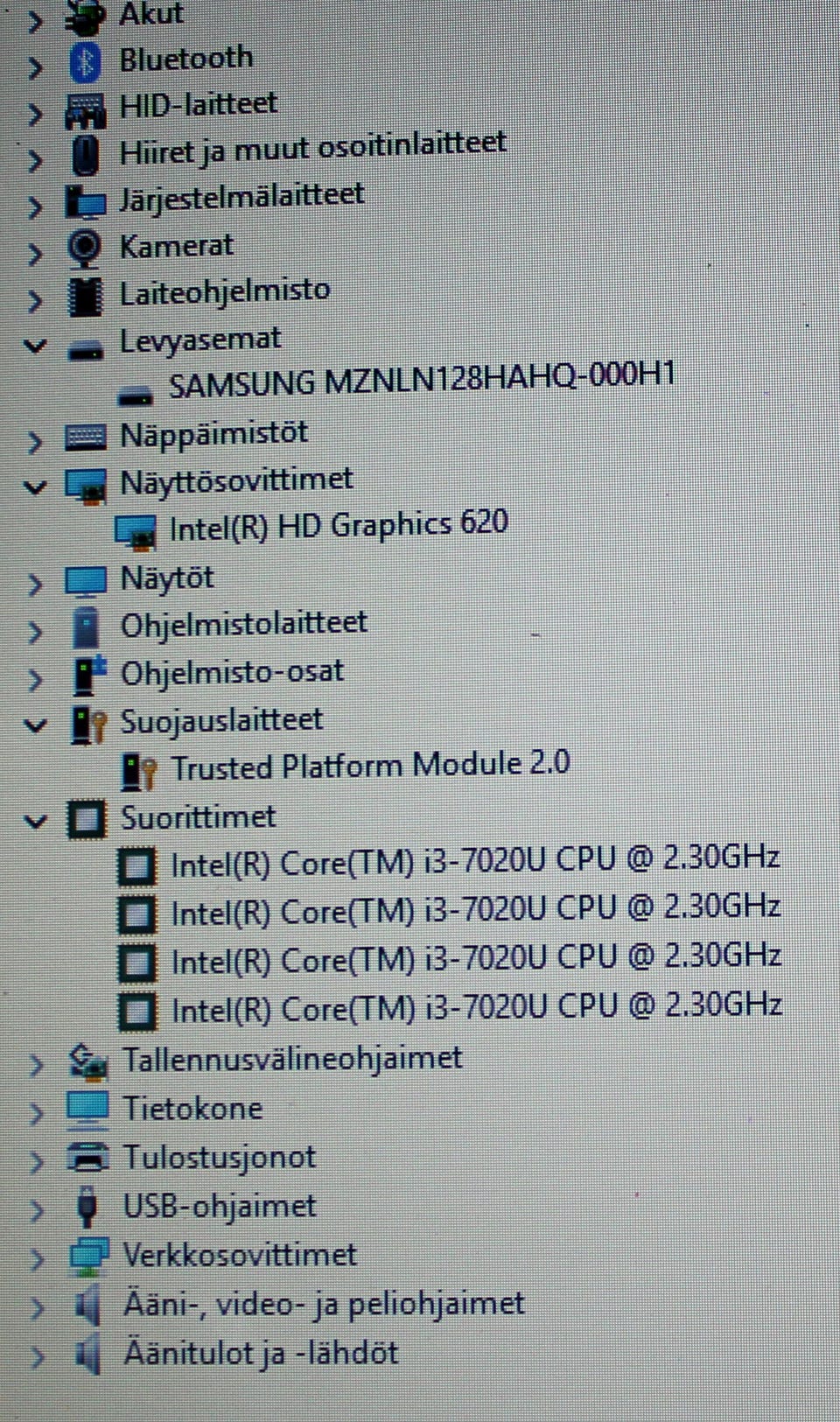
Task: Click the Kamerat webcam icon
Action: pos(85,249)
